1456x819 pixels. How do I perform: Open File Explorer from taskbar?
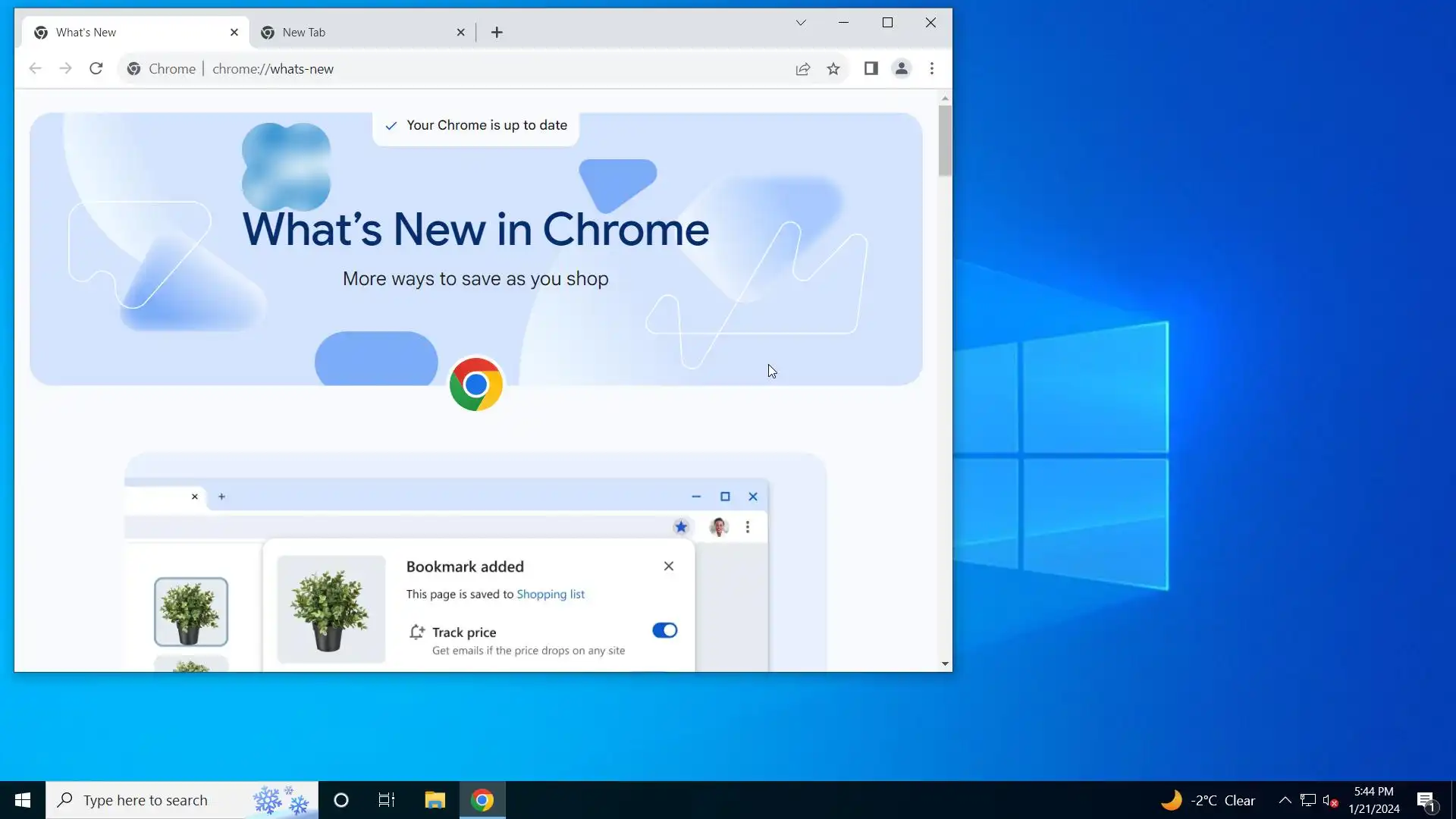point(435,800)
